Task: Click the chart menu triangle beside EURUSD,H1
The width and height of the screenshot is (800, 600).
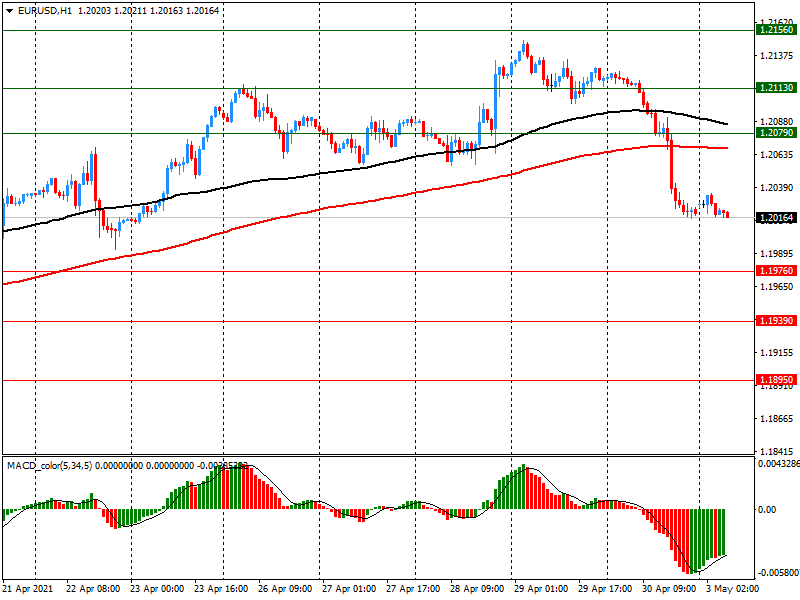Action: (9, 11)
